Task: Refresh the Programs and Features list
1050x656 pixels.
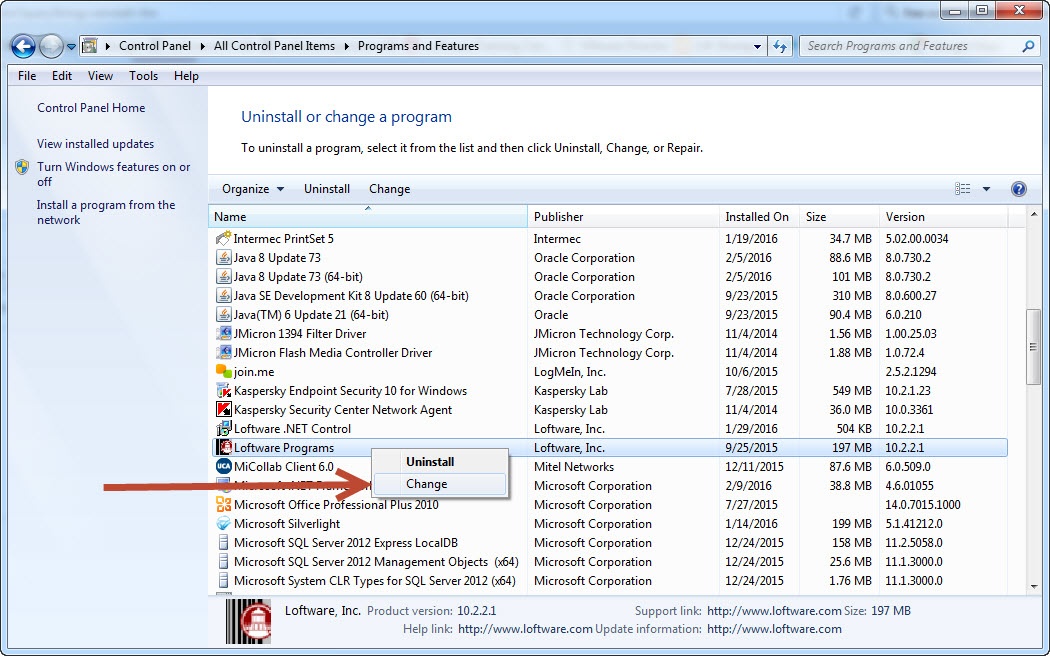Action: pos(780,46)
